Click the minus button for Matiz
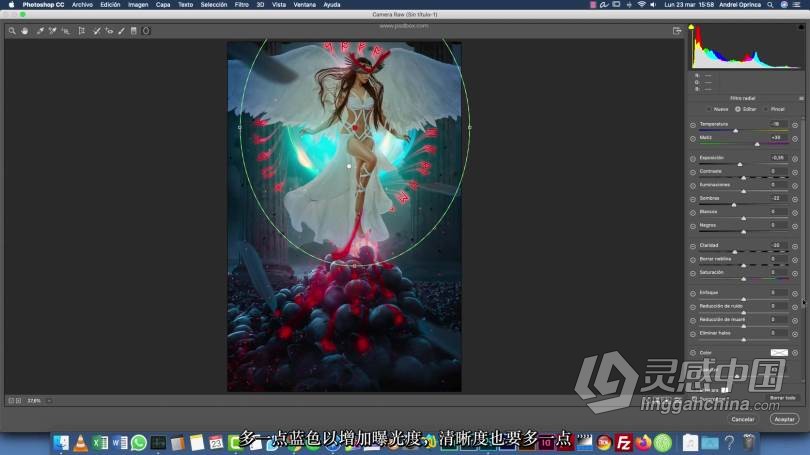Viewport: 810px width, 455px height. pyautogui.click(x=693, y=138)
